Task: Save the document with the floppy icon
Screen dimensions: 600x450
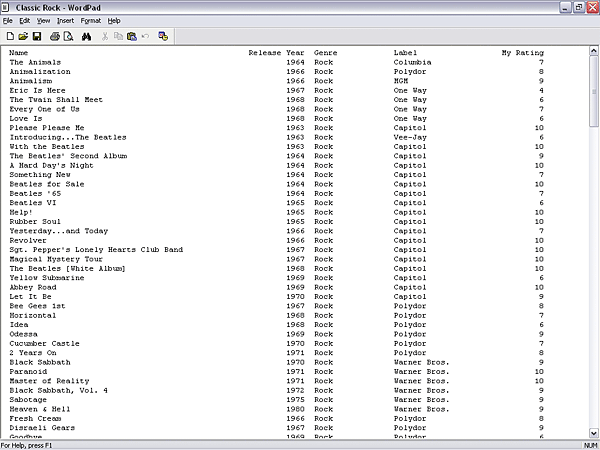Action: [37, 36]
